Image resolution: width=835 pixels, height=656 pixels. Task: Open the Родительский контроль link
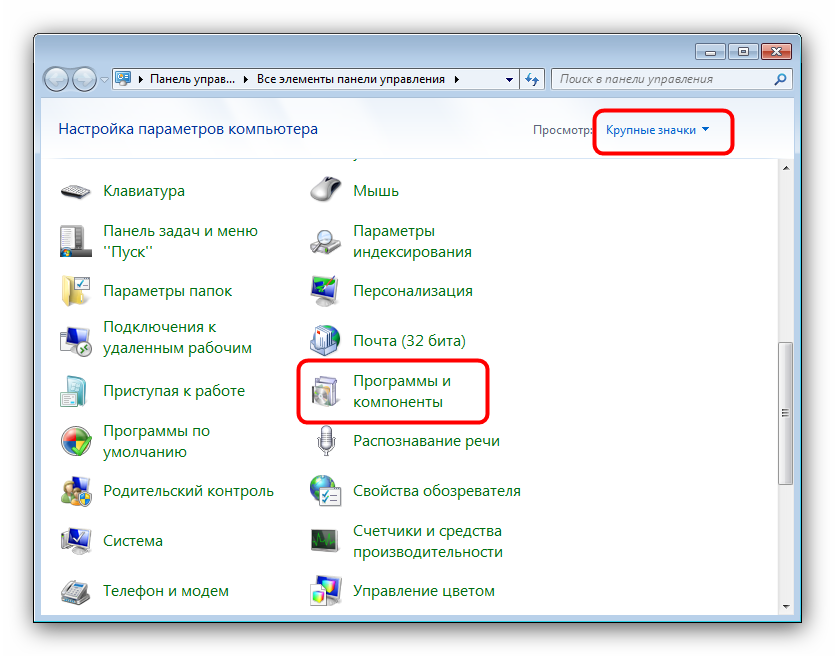tap(188, 491)
